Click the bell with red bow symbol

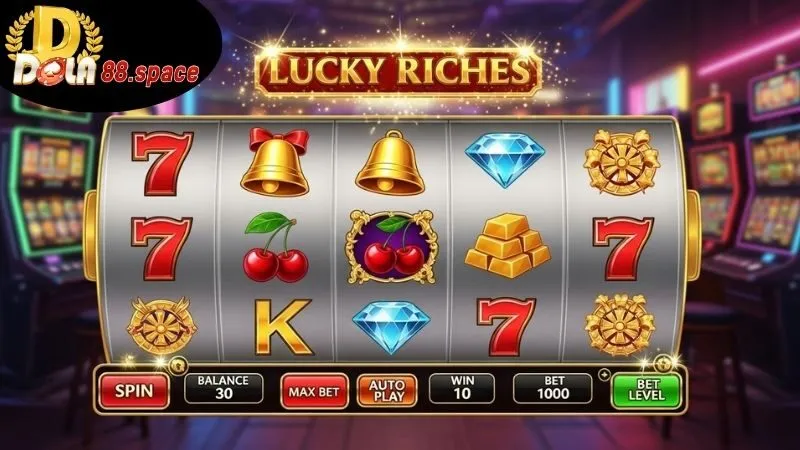[275, 163]
